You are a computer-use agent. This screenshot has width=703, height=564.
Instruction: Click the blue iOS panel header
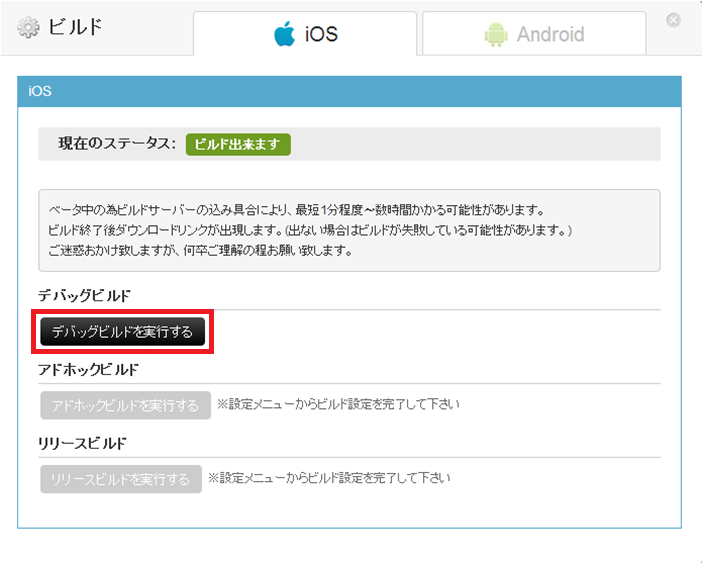coord(349,91)
